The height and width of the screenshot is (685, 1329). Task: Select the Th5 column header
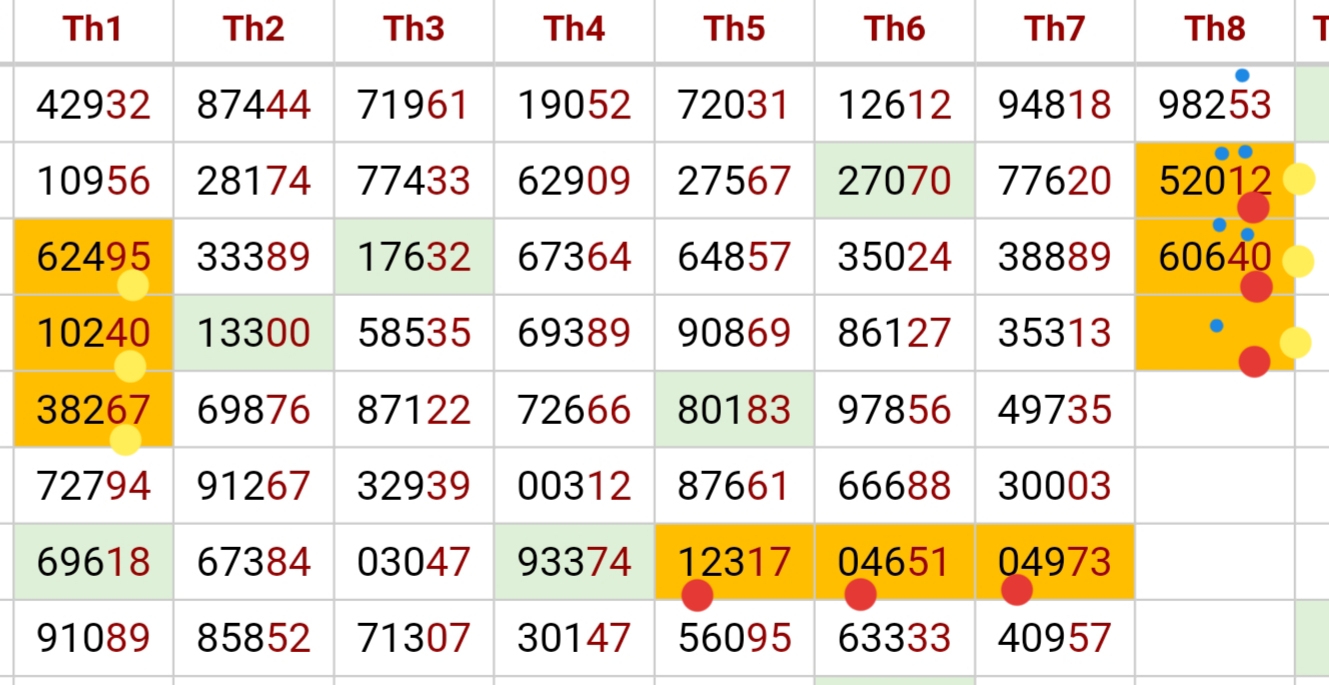[x=735, y=30]
